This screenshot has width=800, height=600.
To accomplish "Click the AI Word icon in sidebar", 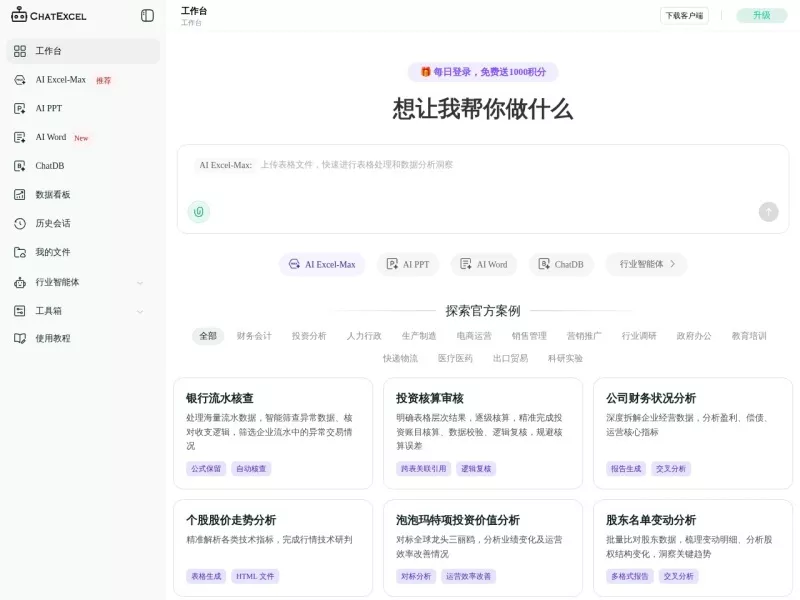I will coord(20,137).
